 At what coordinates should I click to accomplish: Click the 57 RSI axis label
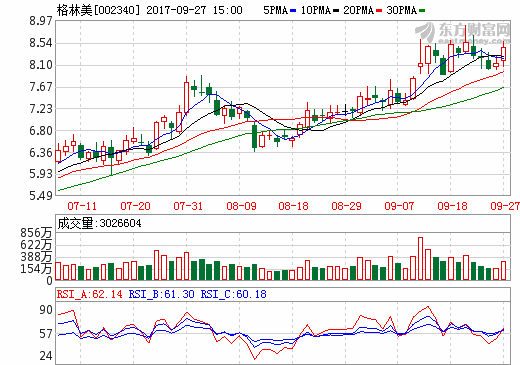tap(46, 333)
